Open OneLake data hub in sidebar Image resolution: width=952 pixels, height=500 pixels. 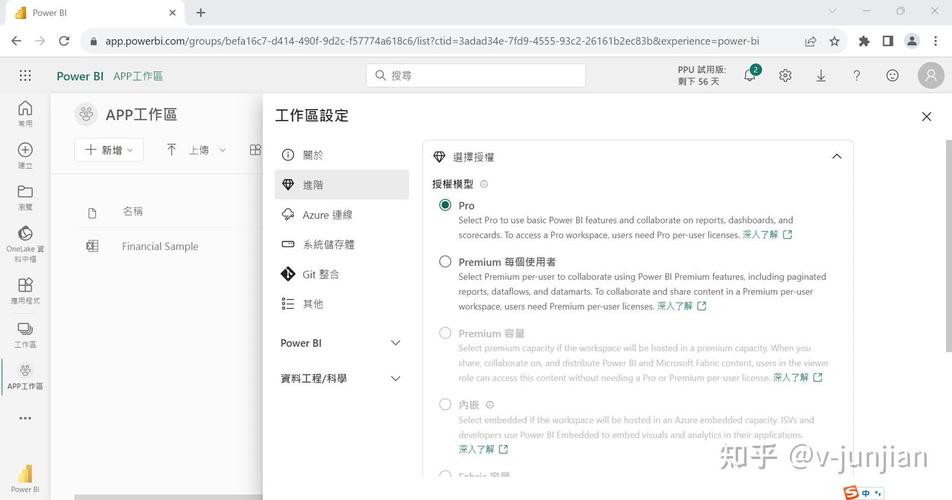click(25, 239)
